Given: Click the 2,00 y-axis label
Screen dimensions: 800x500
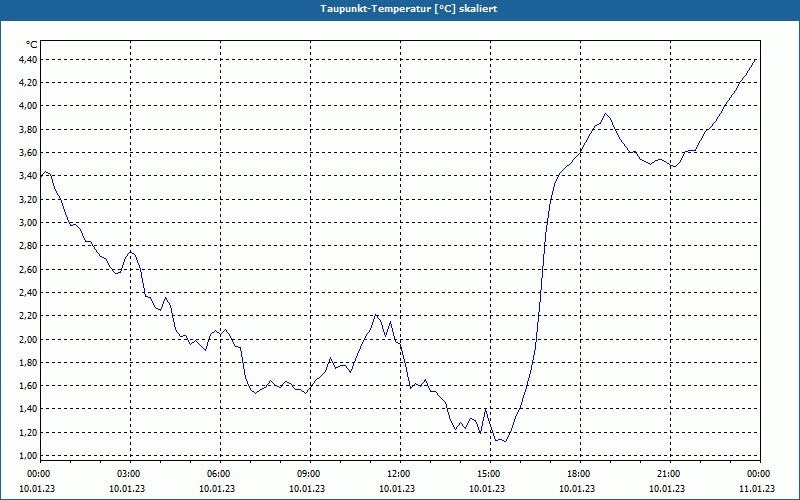Looking at the screenshot, I should click(x=28, y=339).
